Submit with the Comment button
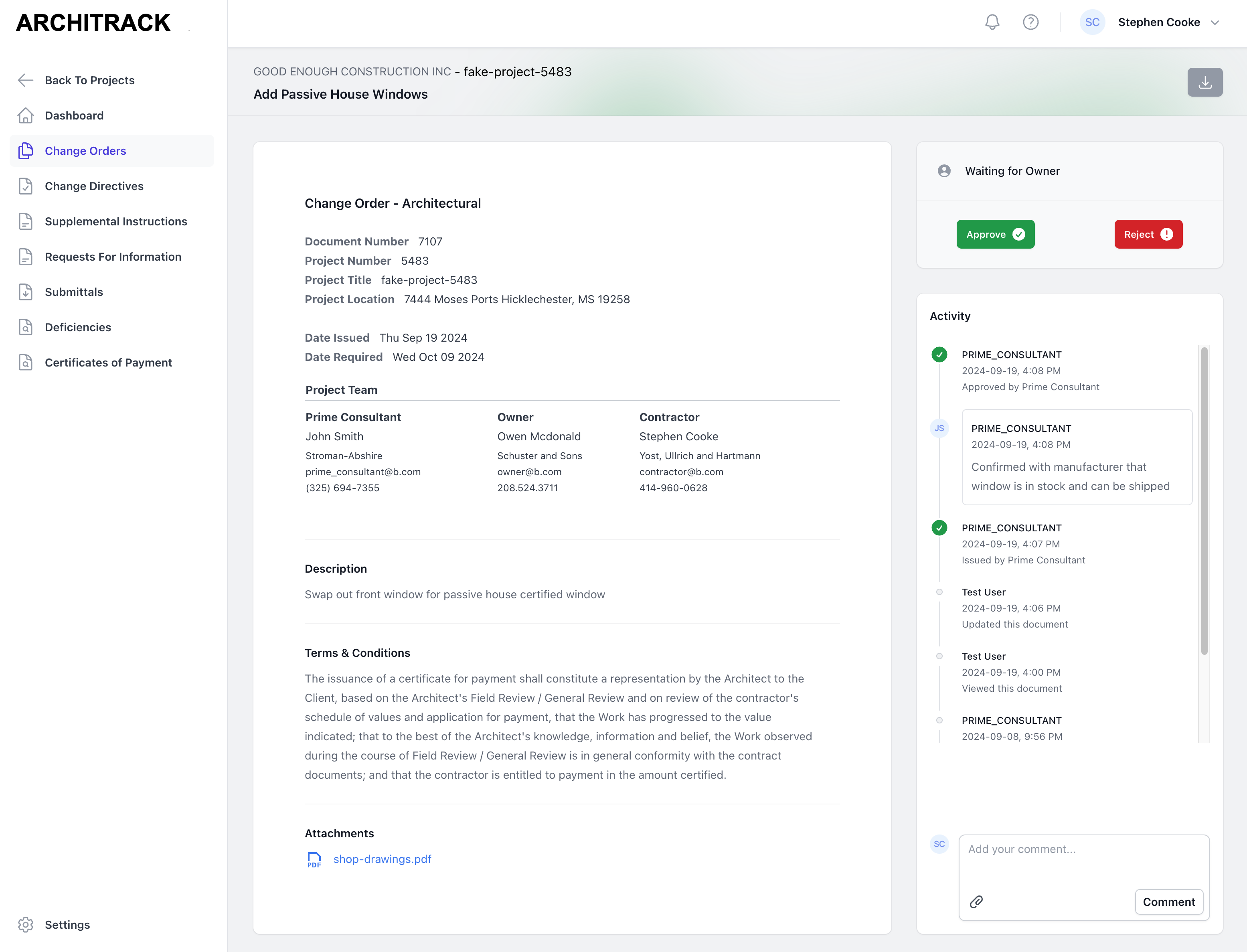Image resolution: width=1247 pixels, height=952 pixels. coord(1169,901)
